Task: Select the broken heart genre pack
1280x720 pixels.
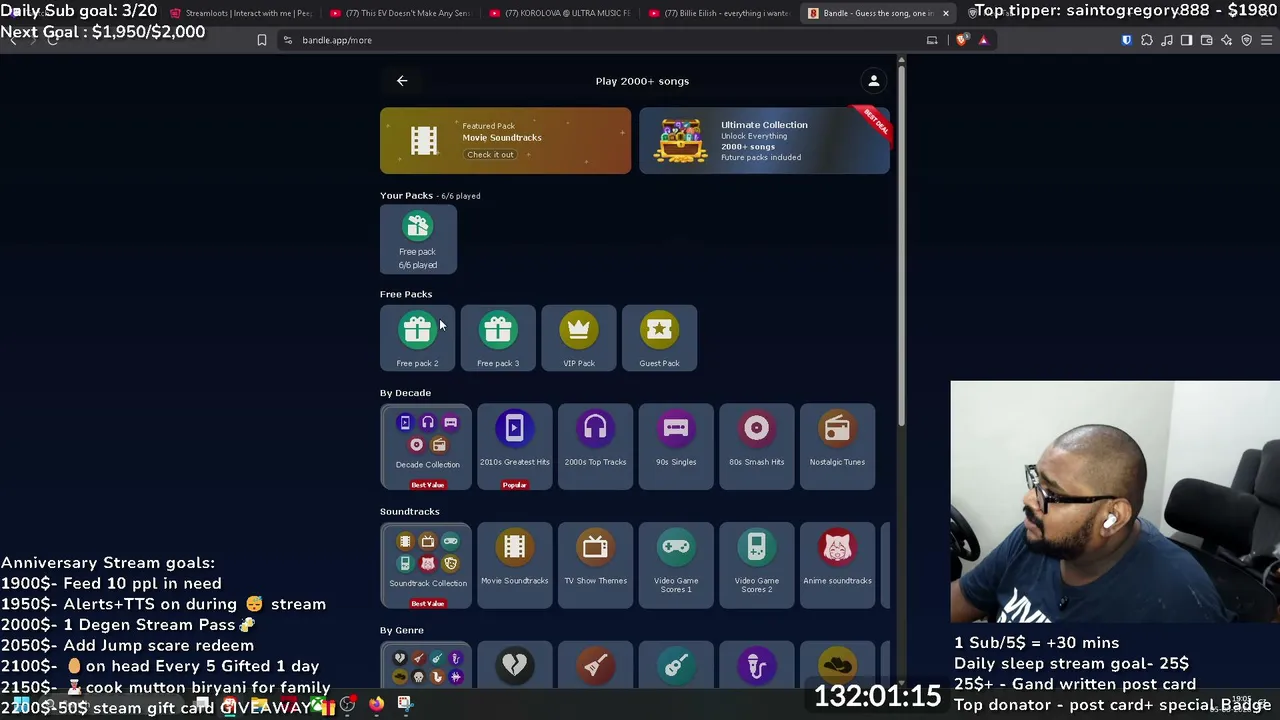Action: click(514, 666)
